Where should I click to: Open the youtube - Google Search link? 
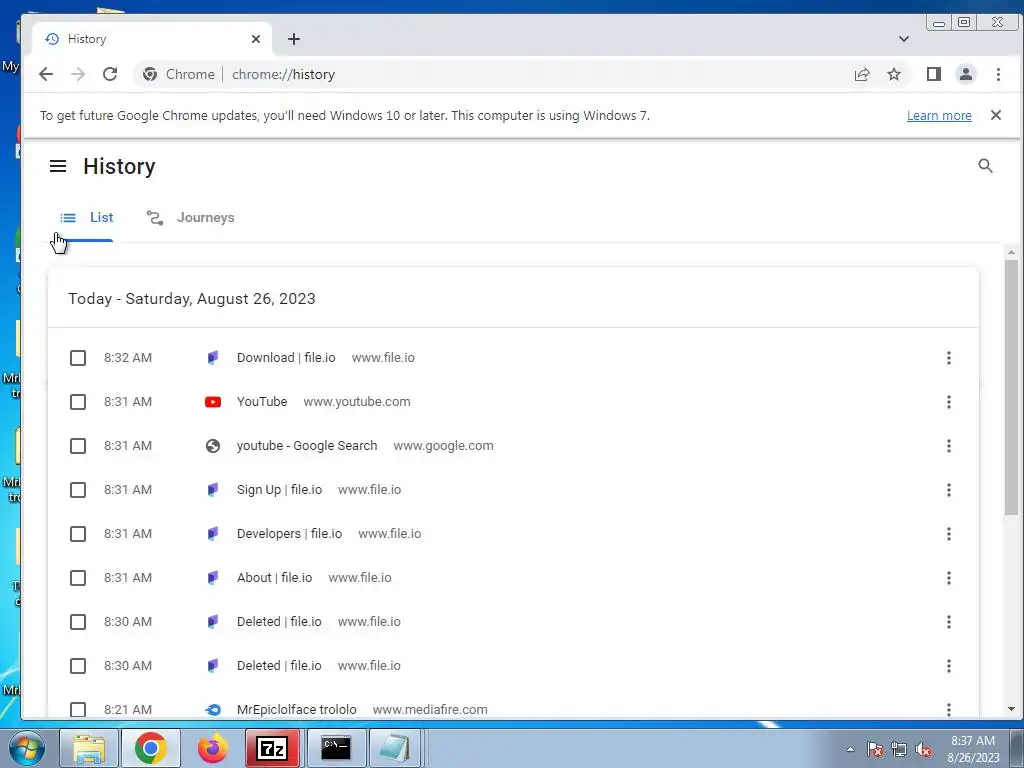(307, 446)
